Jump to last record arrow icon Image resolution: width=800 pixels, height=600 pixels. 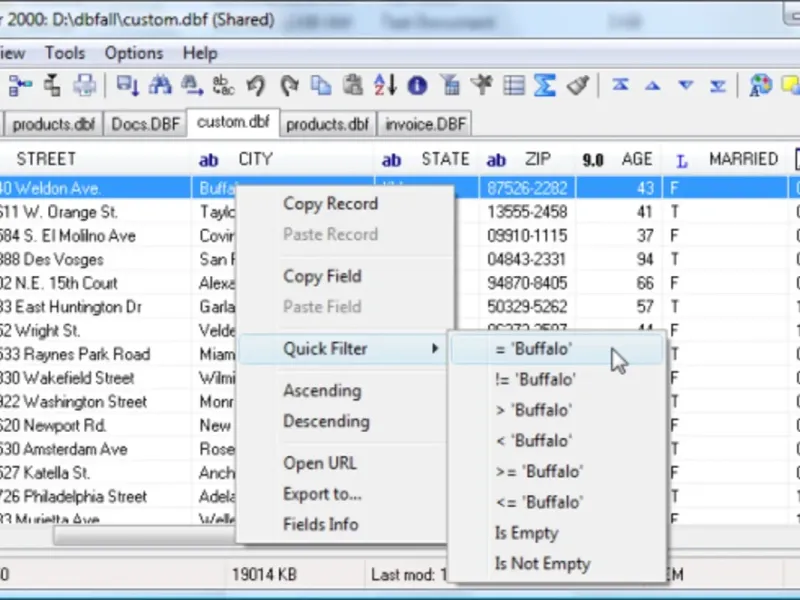point(718,85)
